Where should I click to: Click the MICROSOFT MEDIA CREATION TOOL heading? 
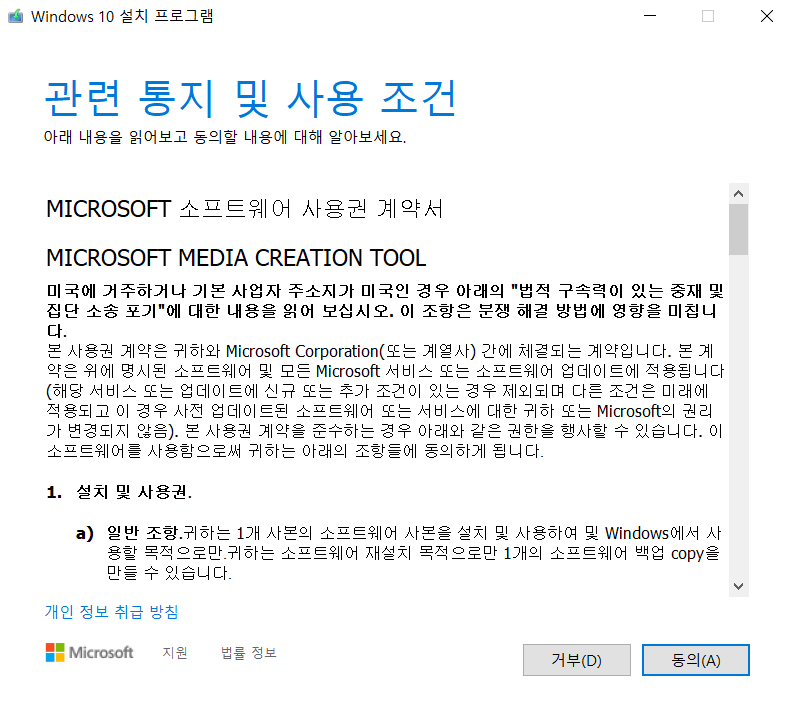pos(236,258)
